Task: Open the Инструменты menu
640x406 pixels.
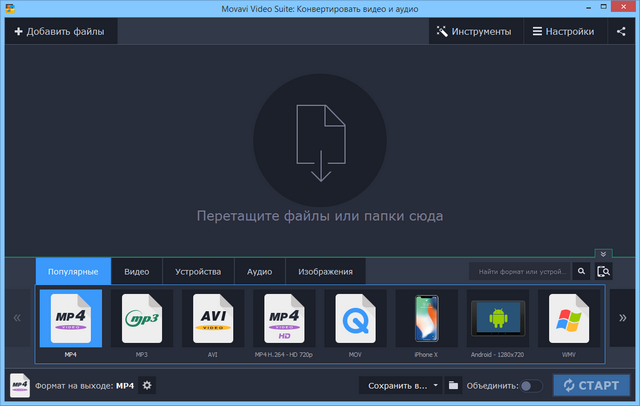Action: (474, 31)
